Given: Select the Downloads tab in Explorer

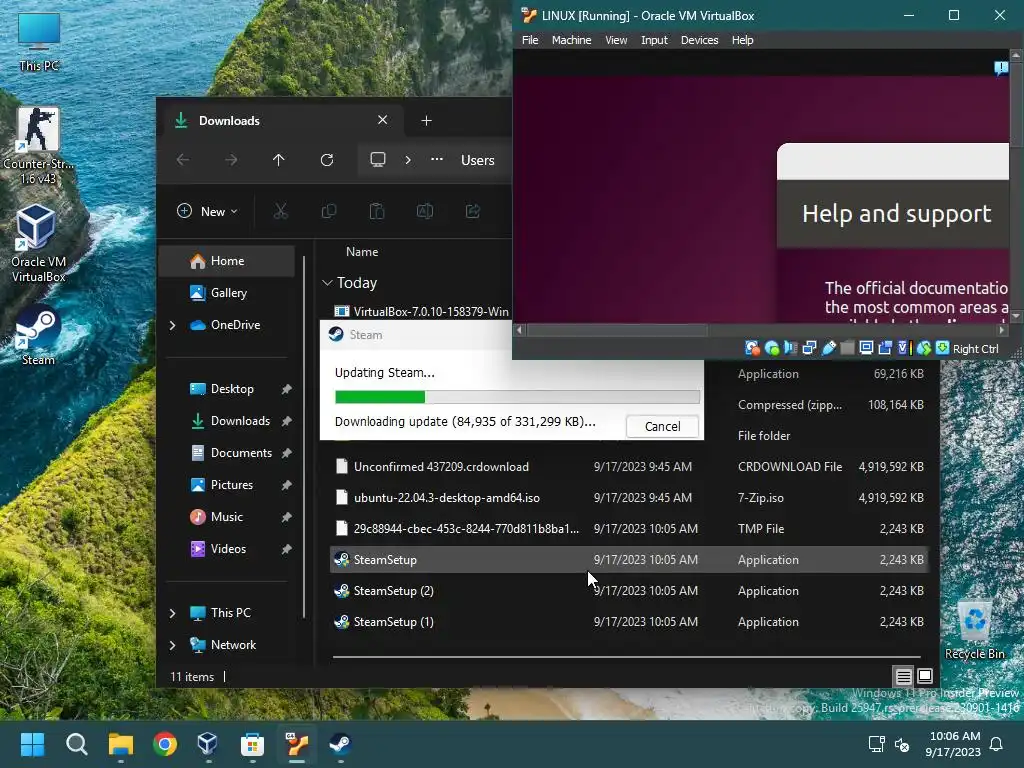Looking at the screenshot, I should [281, 120].
